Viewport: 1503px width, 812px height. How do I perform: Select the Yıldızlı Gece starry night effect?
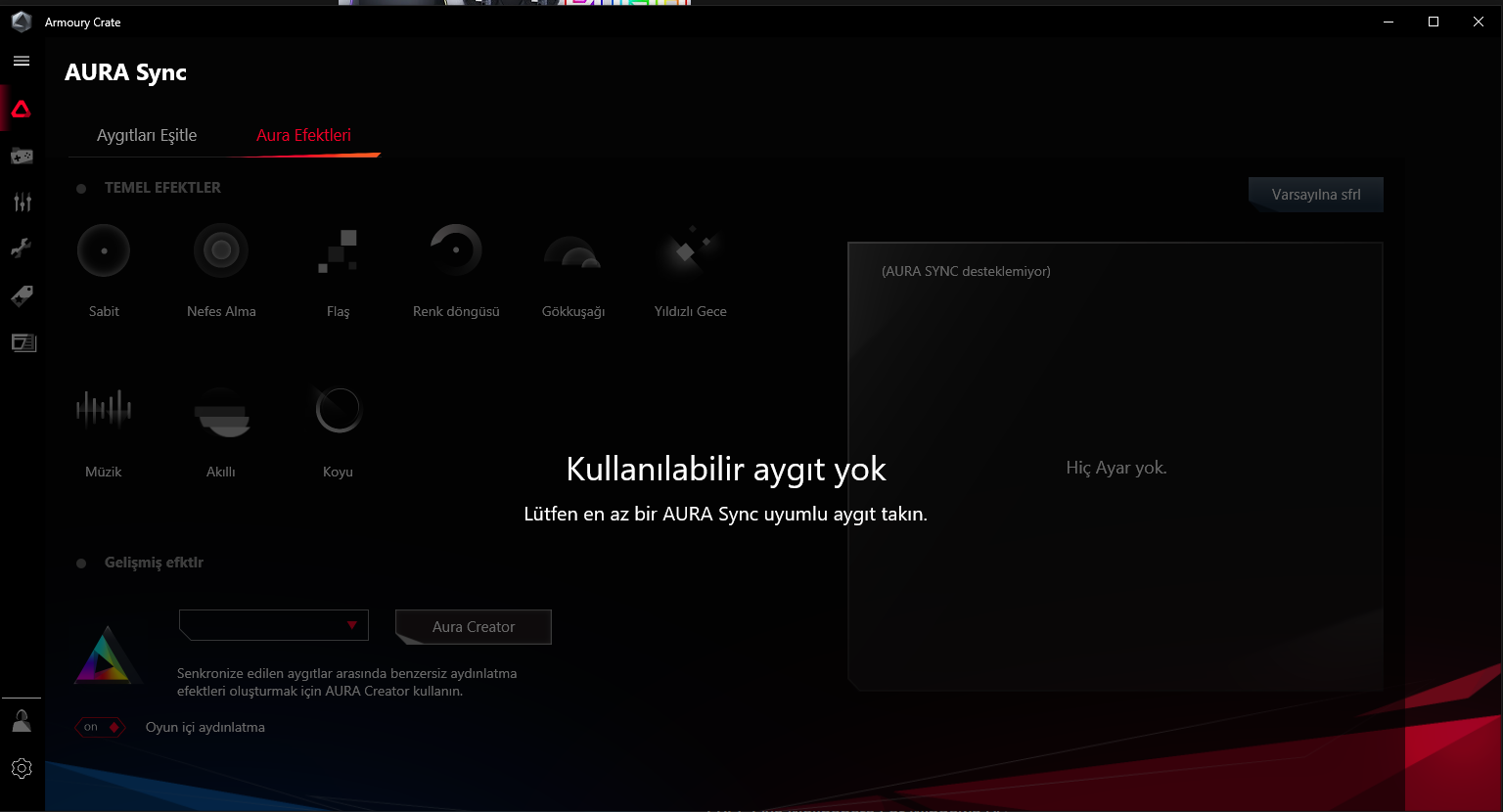(691, 250)
